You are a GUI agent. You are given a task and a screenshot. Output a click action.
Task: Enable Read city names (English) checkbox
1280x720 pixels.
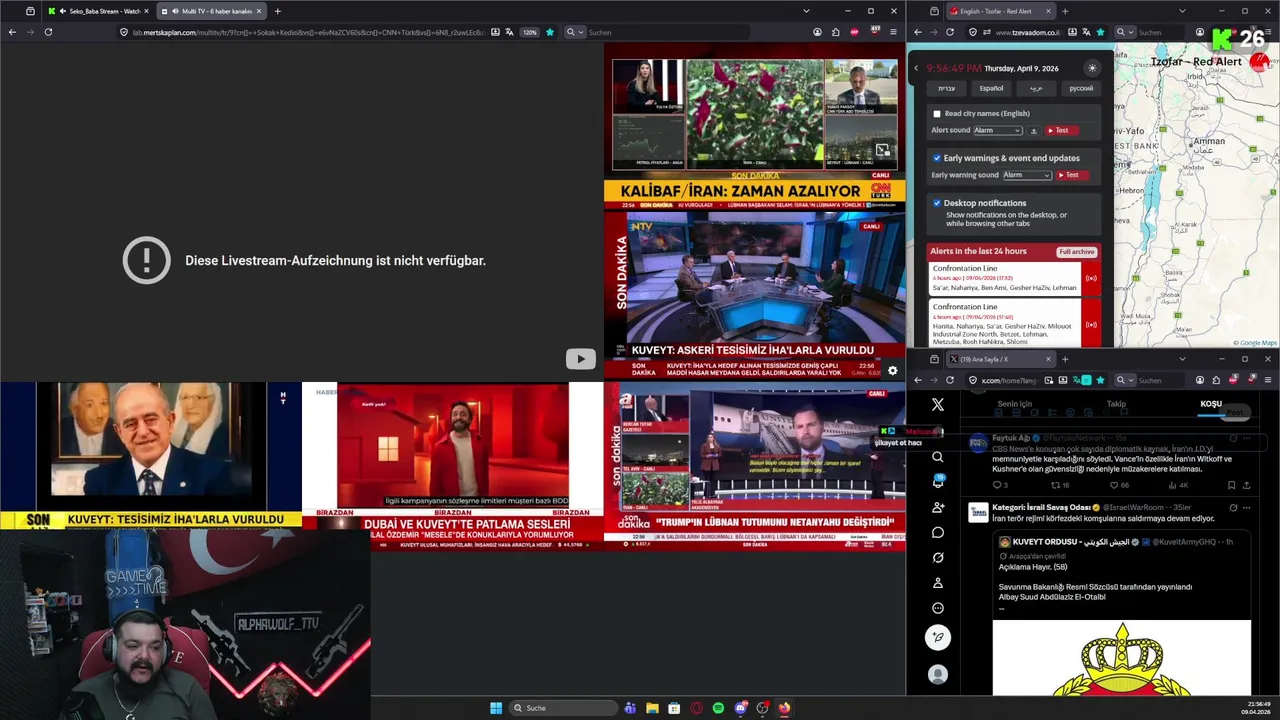point(937,114)
